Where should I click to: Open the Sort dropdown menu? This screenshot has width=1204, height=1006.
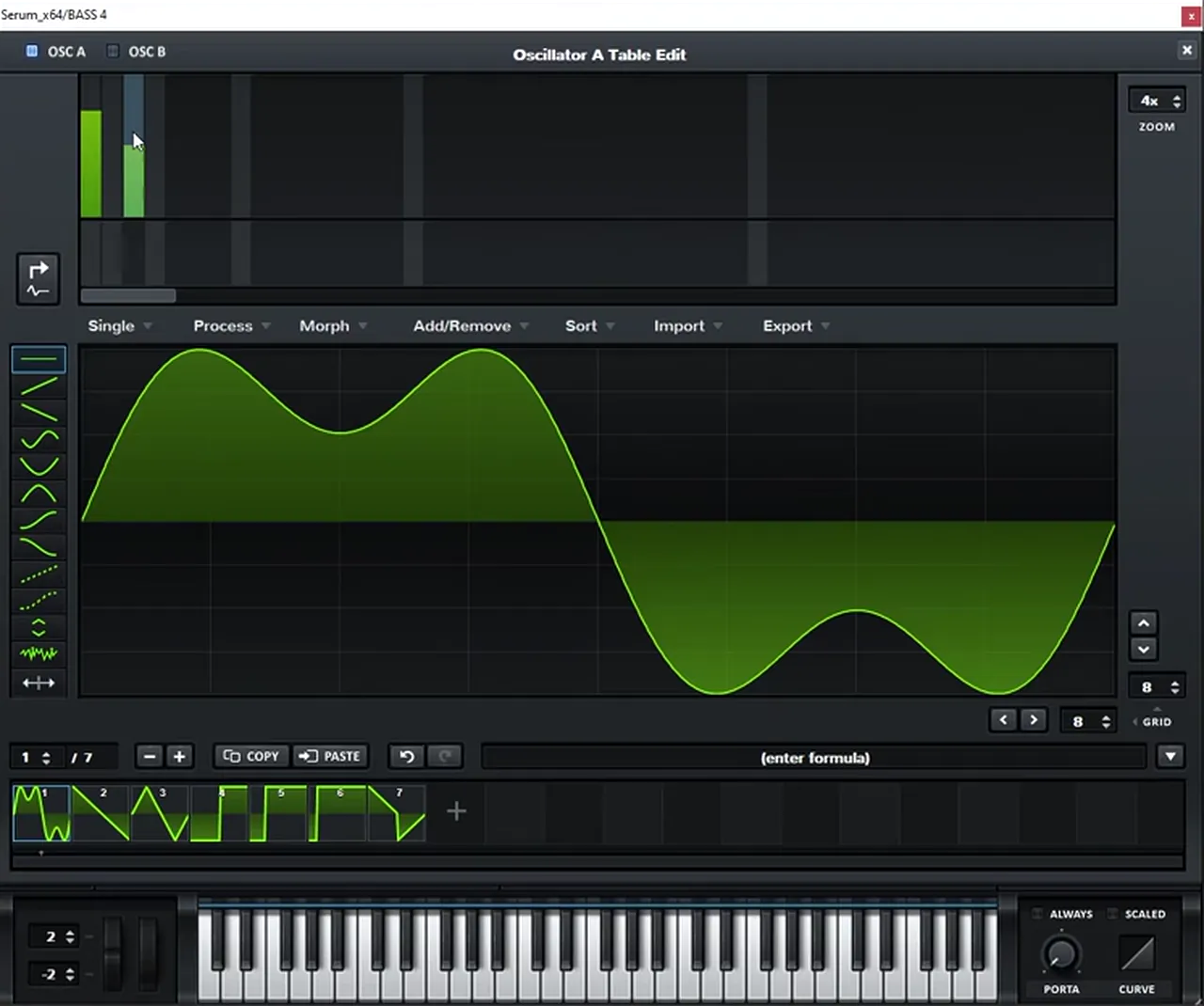point(590,325)
